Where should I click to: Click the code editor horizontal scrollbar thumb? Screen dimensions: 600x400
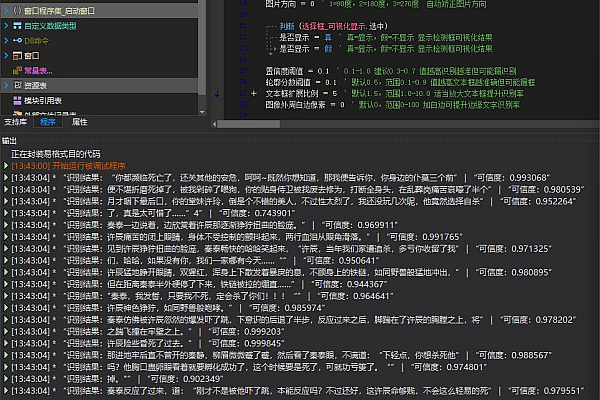coord(249,124)
